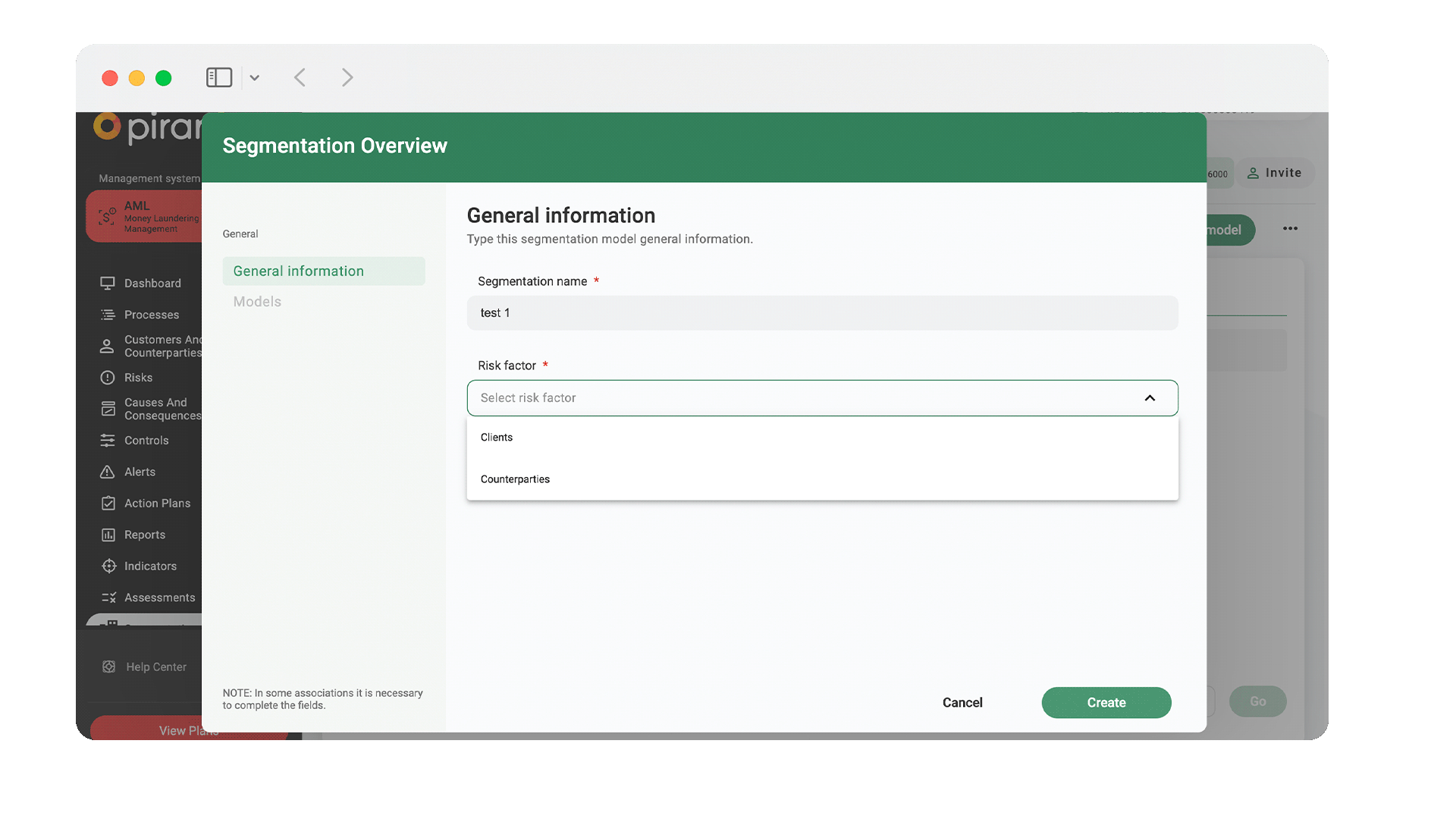Choose Counterparties risk factor option
This screenshot has width=1456, height=819.
pos(515,479)
